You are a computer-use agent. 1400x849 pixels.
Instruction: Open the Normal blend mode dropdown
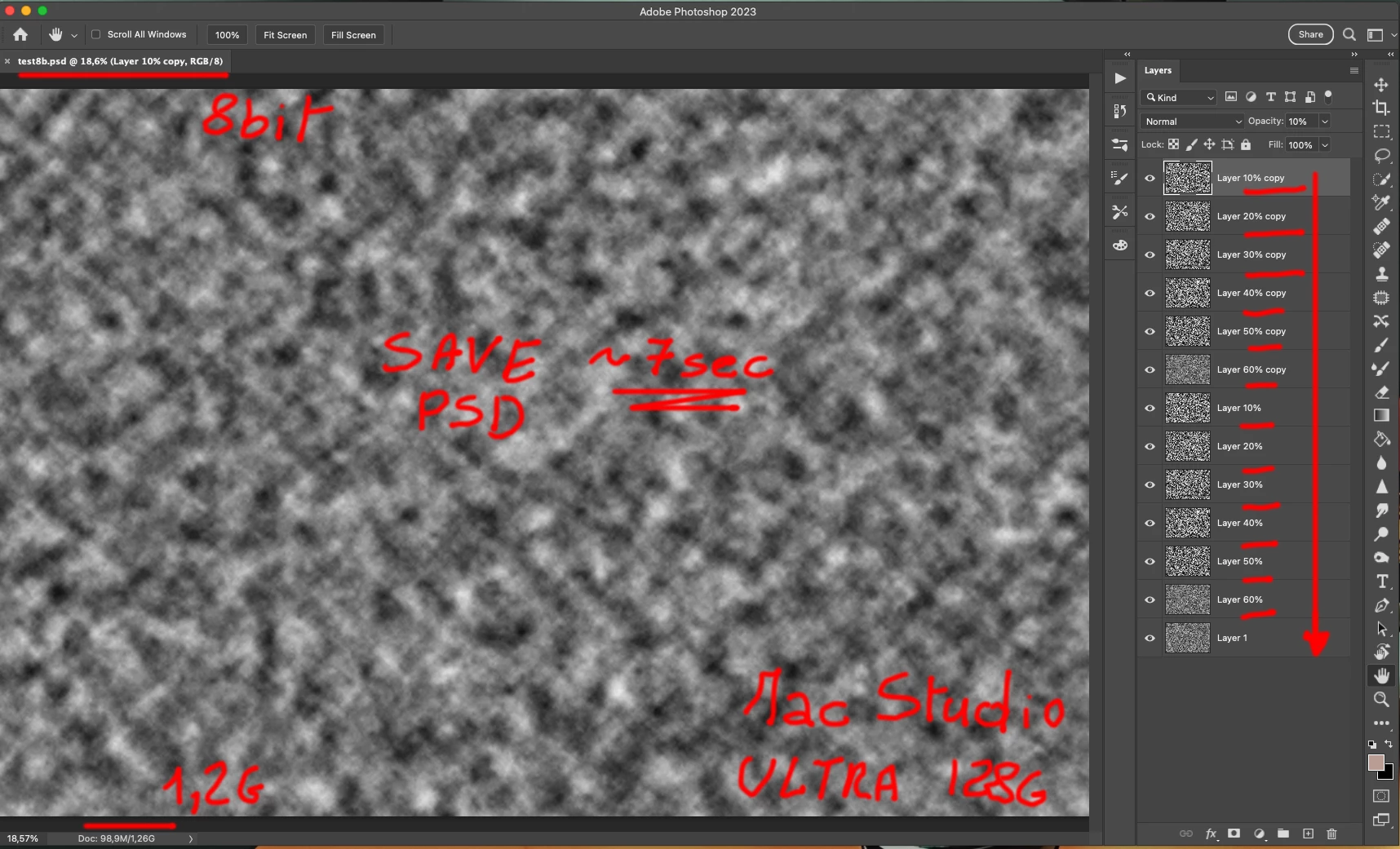click(x=1193, y=122)
